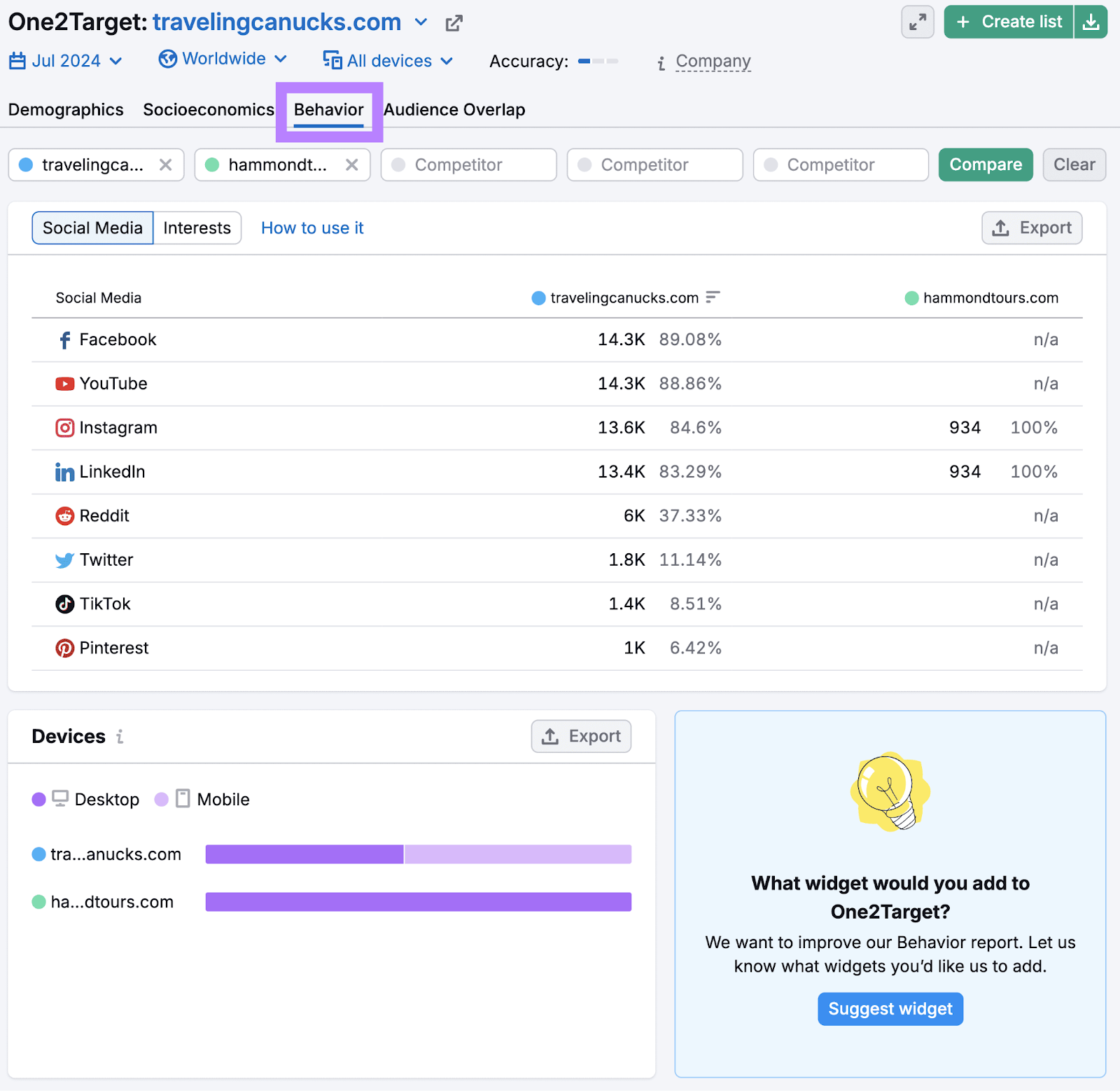Switch to the Demographics tab
The height and width of the screenshot is (1091, 1120).
pos(66,110)
